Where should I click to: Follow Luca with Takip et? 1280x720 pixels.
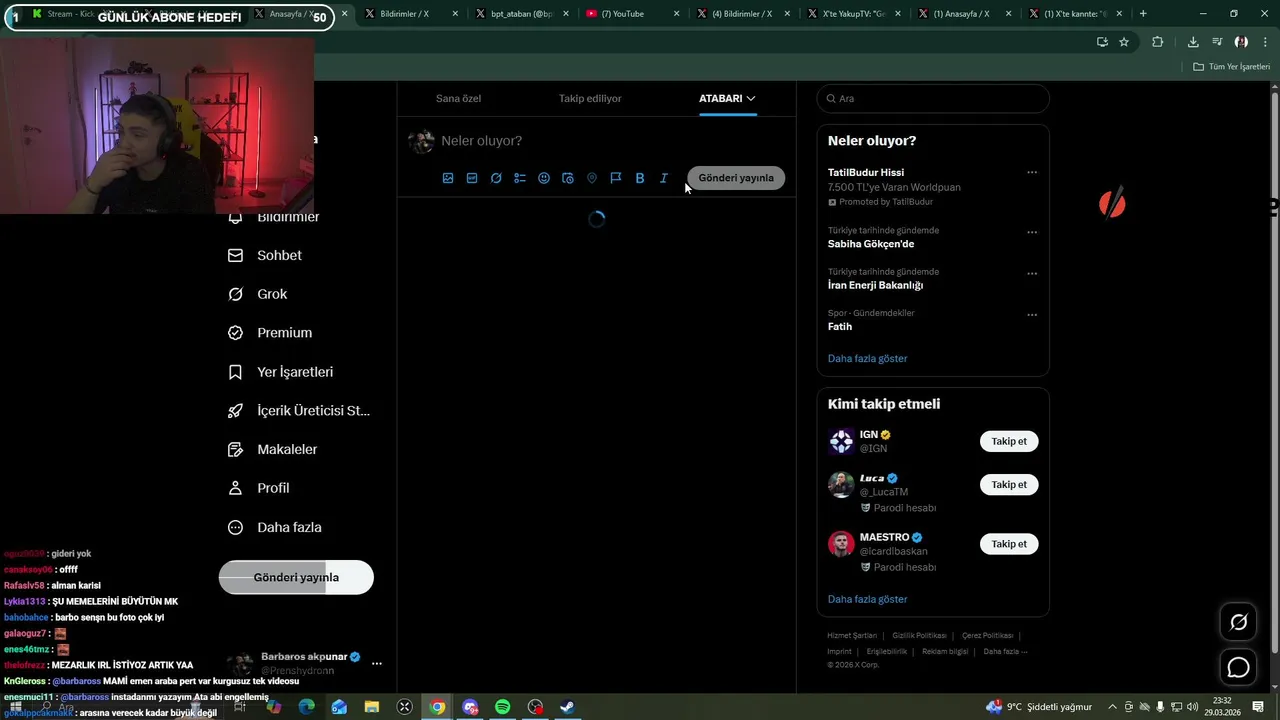(1009, 484)
